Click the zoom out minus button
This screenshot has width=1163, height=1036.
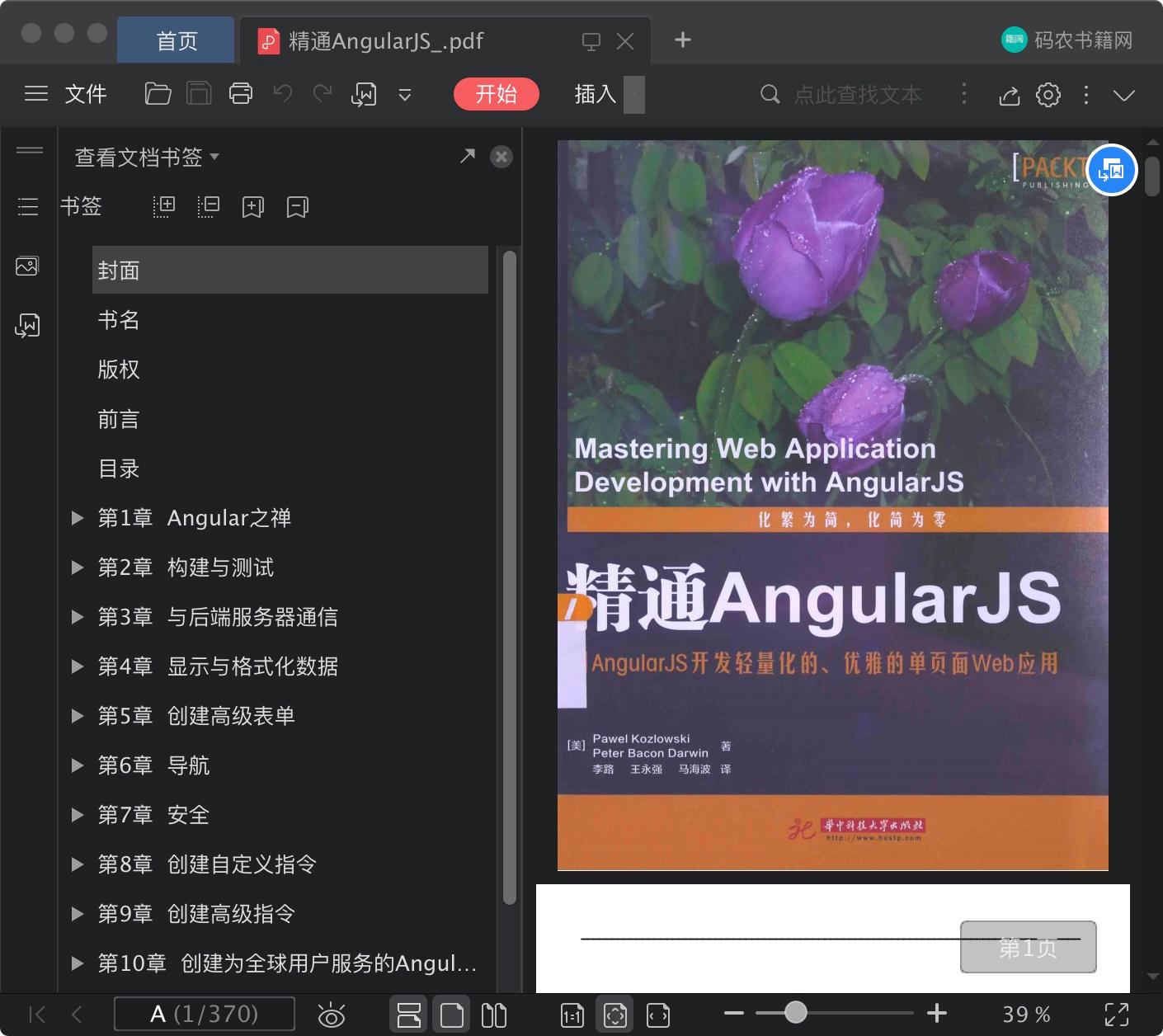pyautogui.click(x=734, y=1013)
